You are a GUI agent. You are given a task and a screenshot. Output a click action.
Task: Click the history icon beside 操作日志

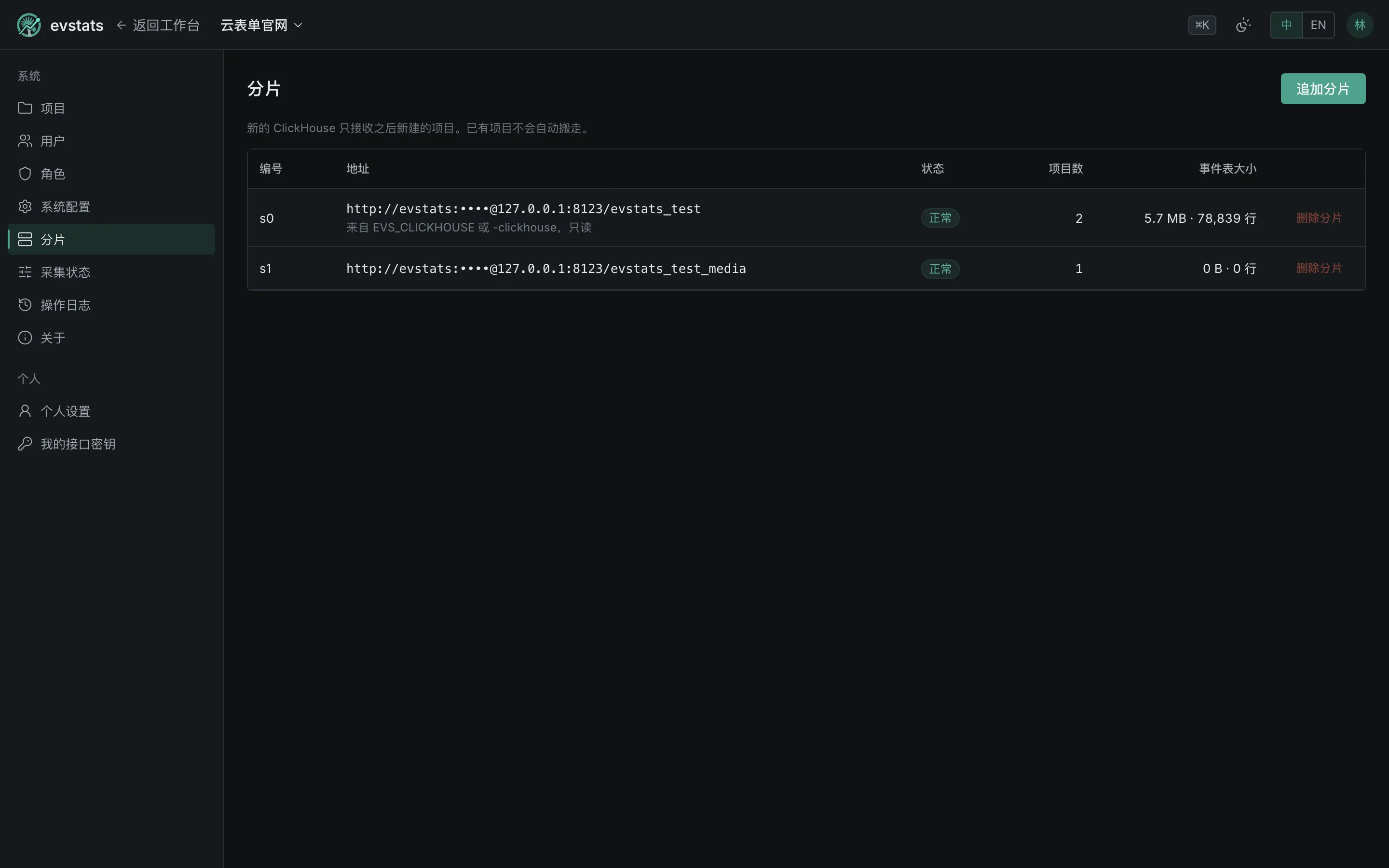click(25, 304)
